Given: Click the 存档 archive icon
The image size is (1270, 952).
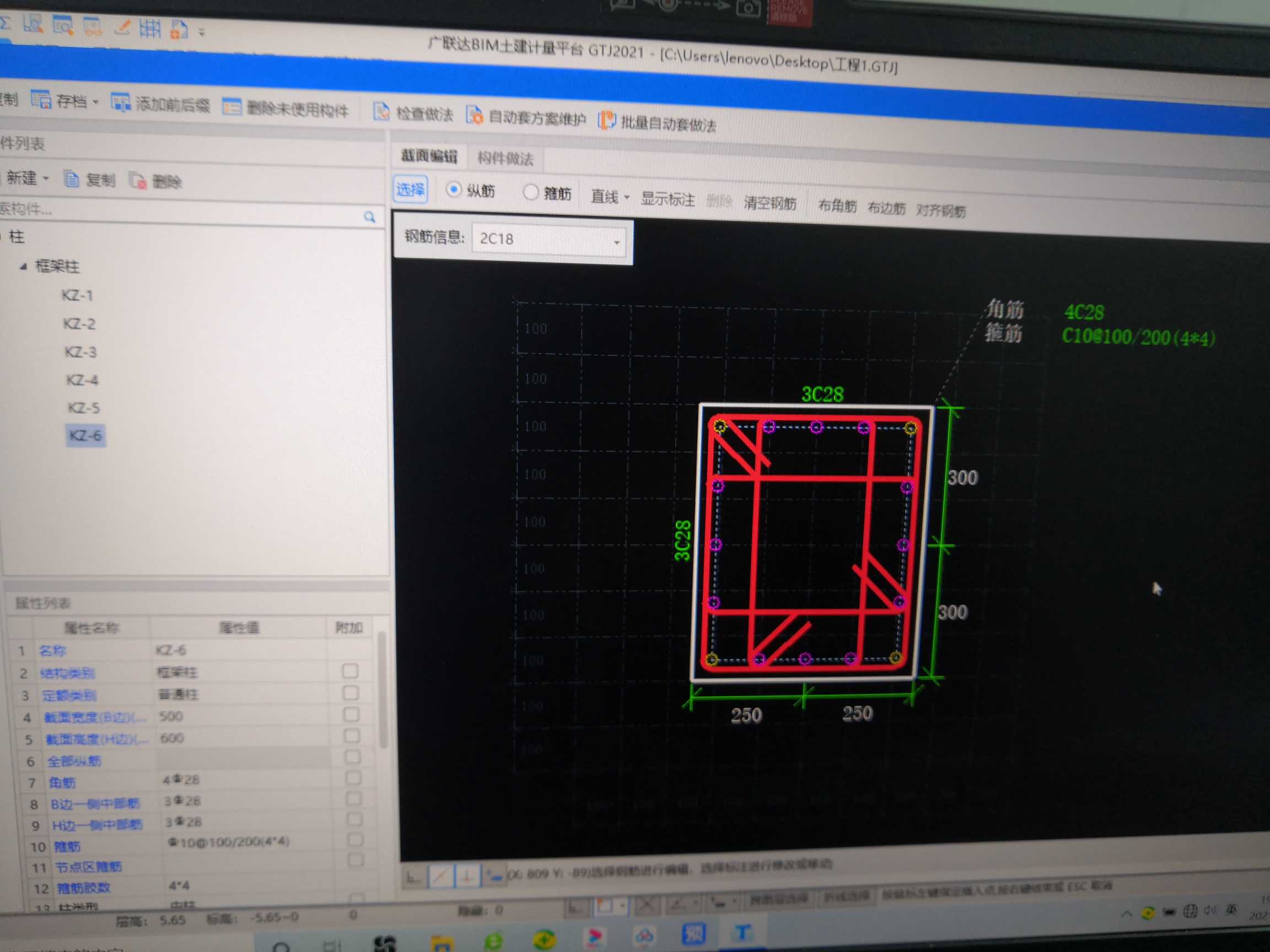Looking at the screenshot, I should (x=41, y=100).
